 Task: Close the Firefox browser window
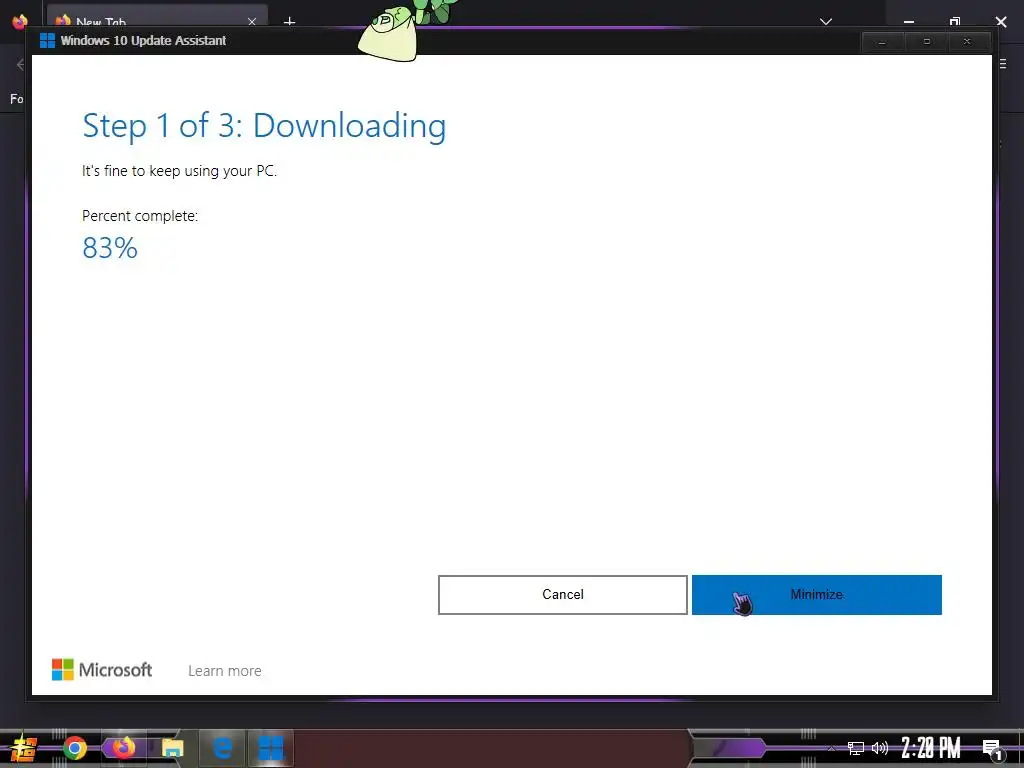click(1001, 22)
